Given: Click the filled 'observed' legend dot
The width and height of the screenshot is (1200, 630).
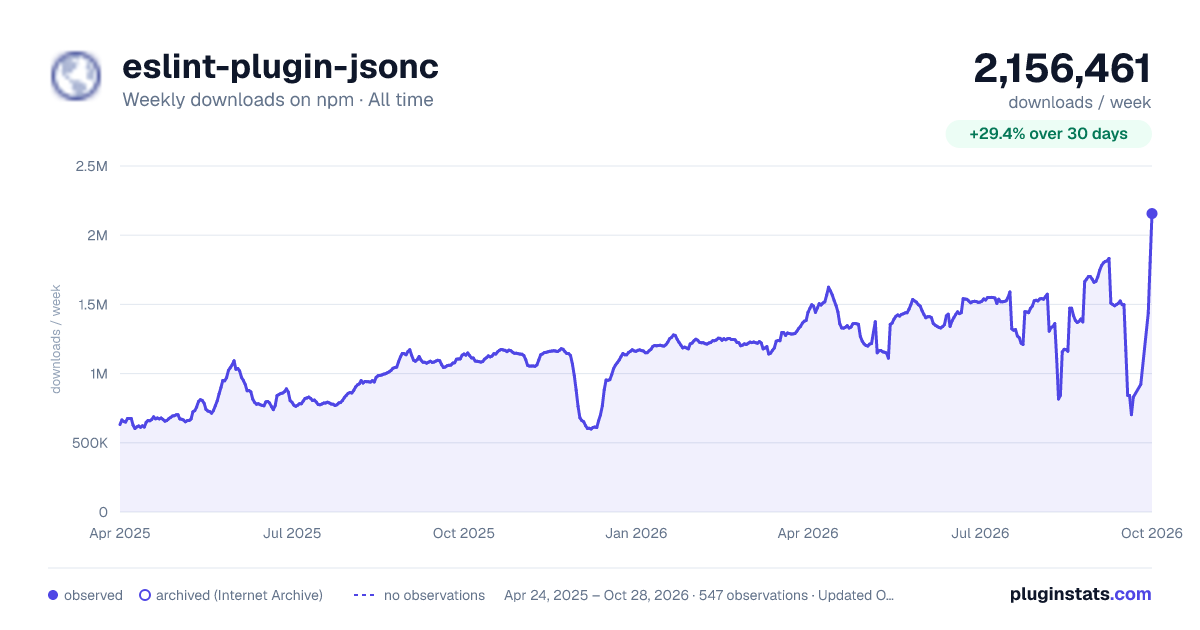Looking at the screenshot, I should [x=53, y=595].
